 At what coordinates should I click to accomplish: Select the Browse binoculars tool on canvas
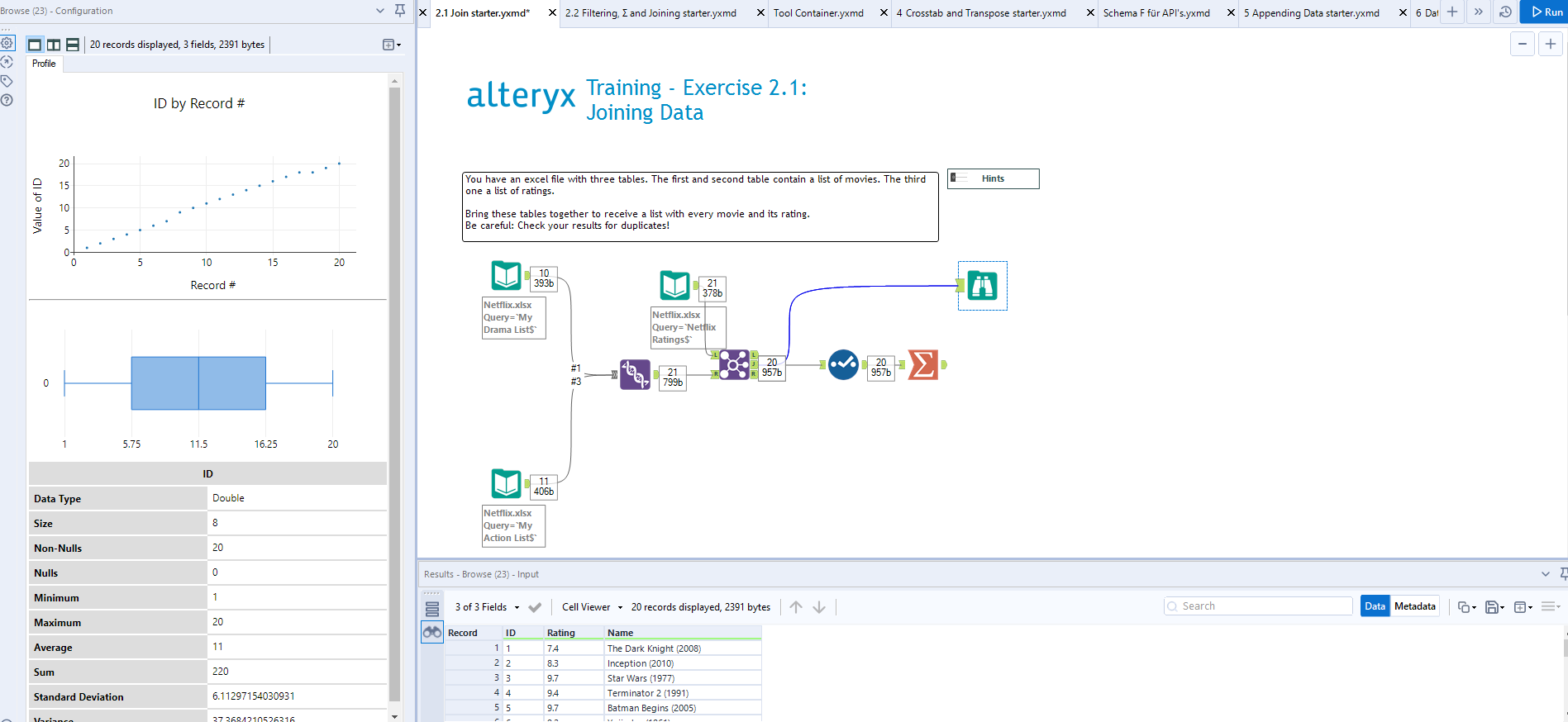tap(983, 286)
